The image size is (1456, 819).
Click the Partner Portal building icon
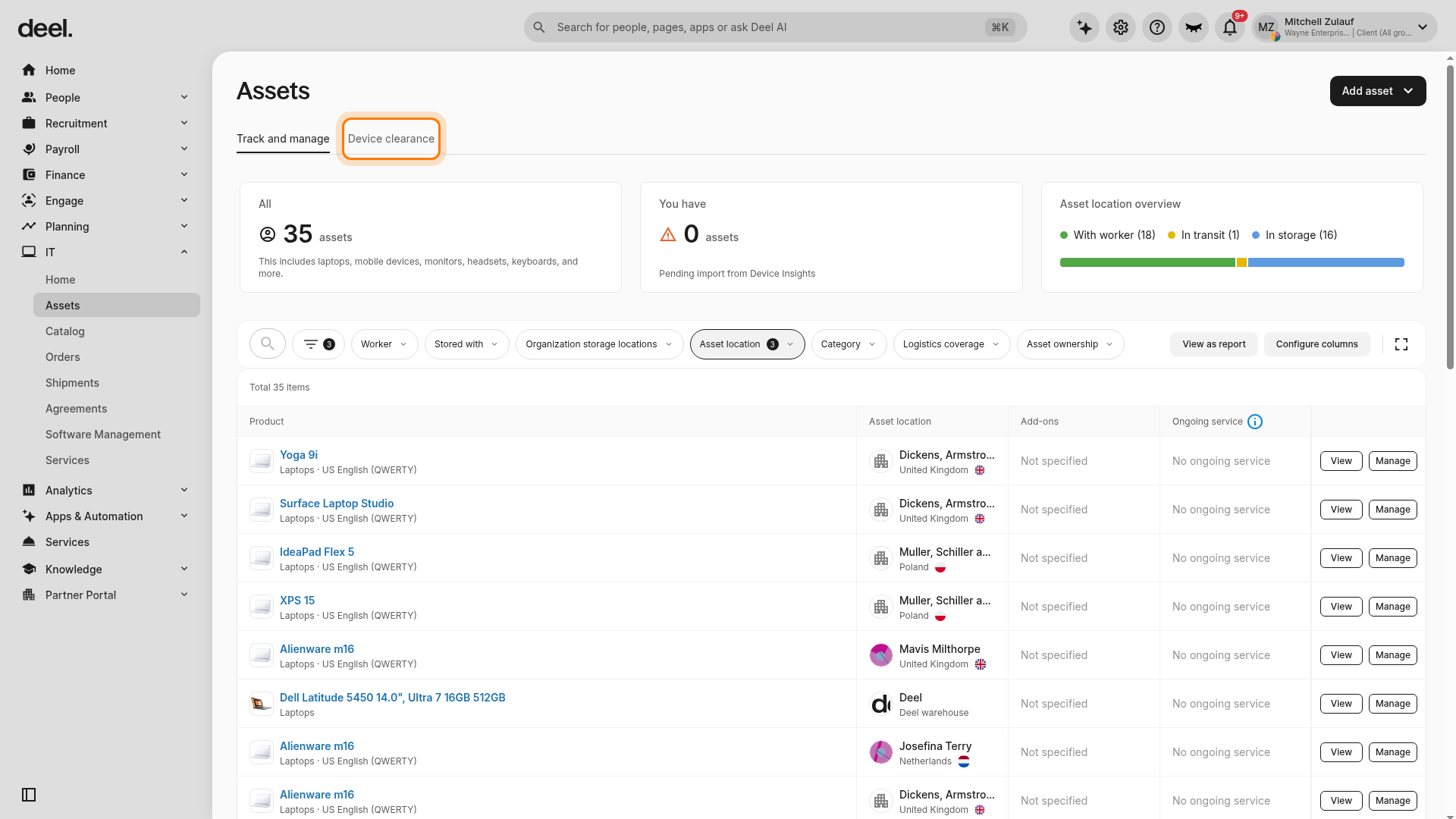29,595
